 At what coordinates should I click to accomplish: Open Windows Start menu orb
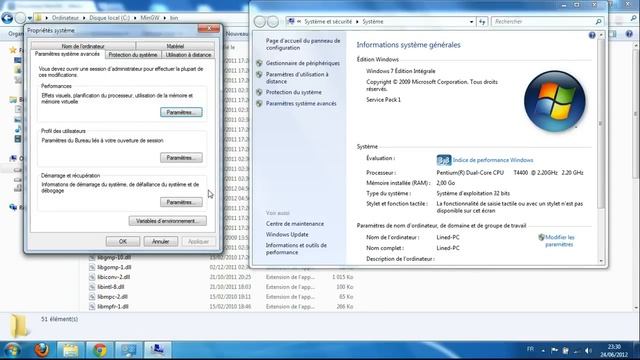point(12,350)
